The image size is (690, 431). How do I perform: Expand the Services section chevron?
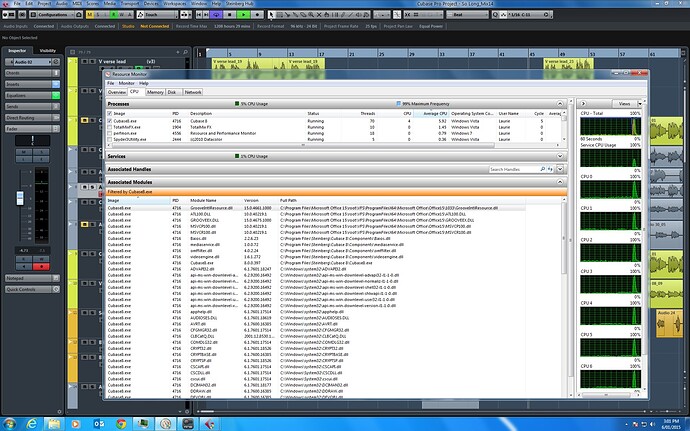[560, 156]
